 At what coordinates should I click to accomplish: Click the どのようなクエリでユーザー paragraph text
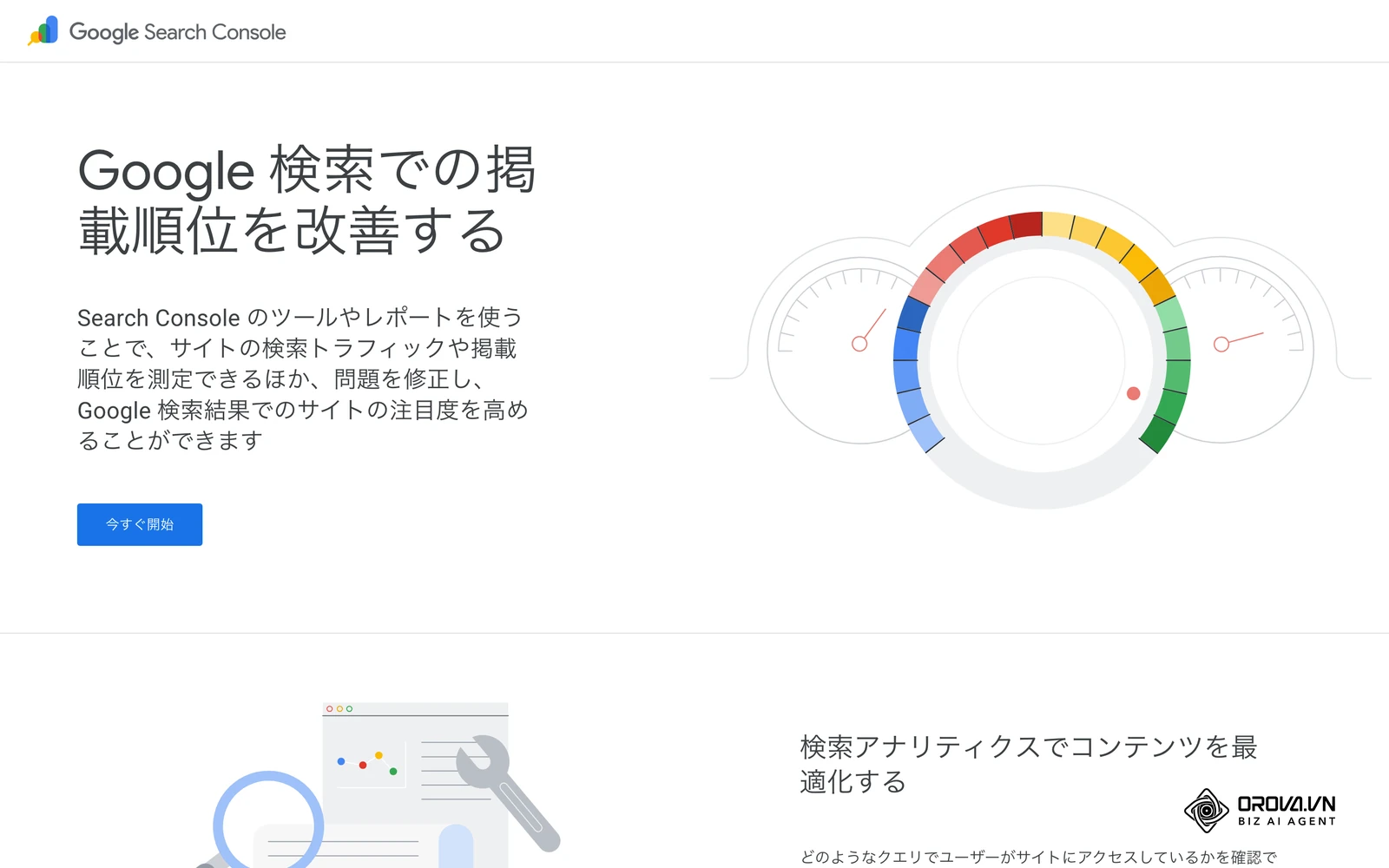[x=1038, y=858]
